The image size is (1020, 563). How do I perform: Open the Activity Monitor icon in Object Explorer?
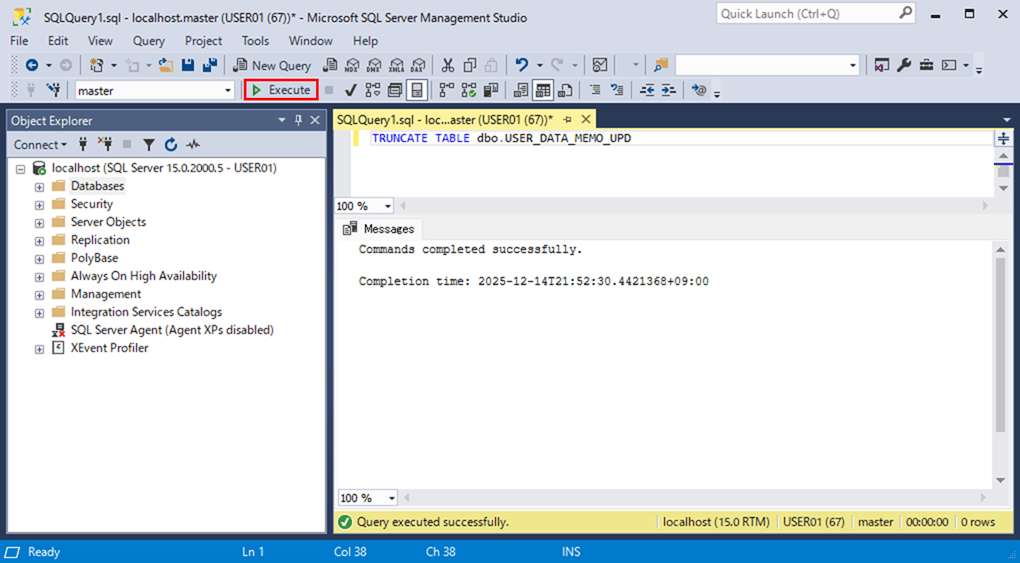click(x=193, y=145)
